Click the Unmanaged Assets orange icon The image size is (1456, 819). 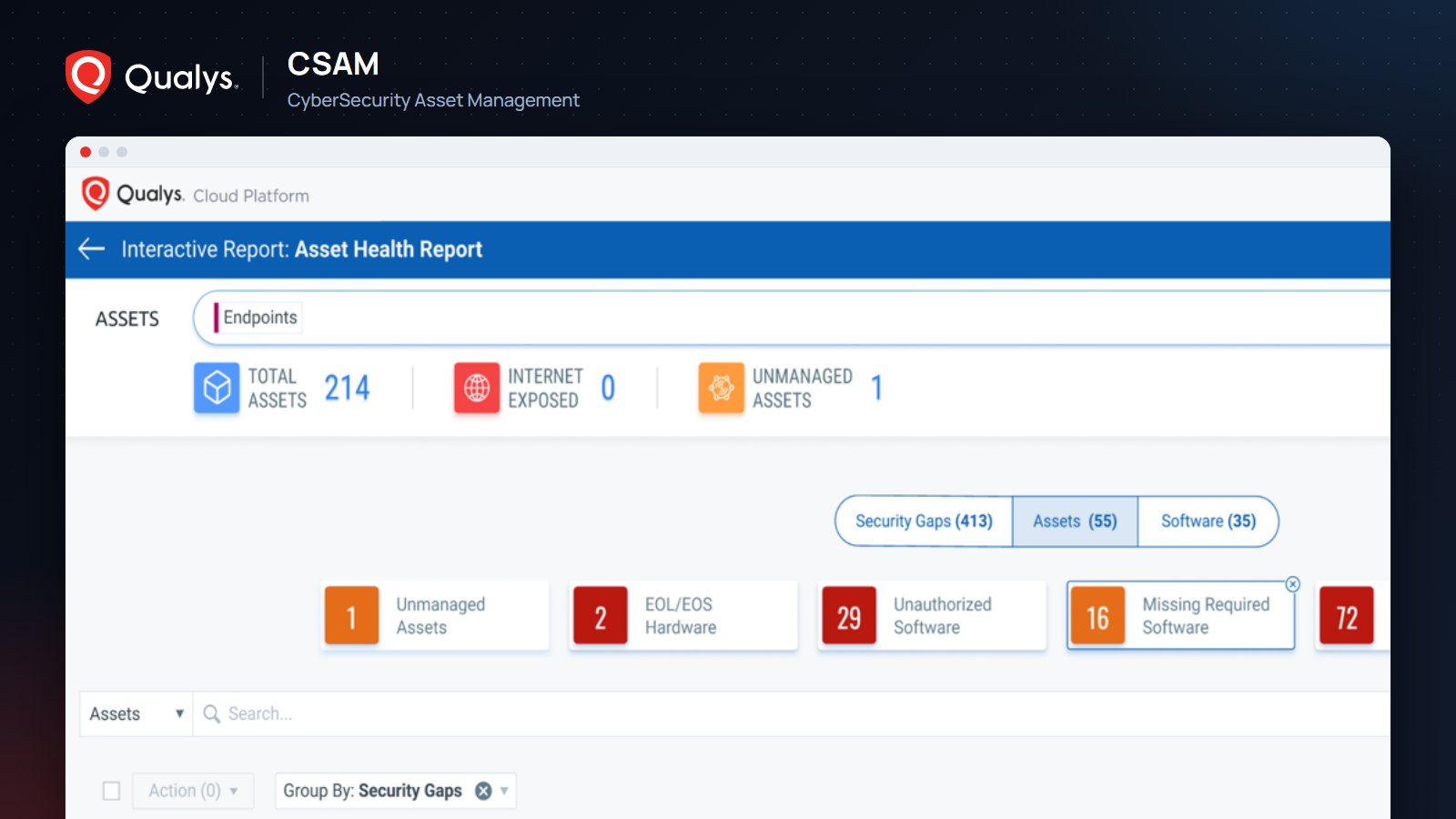click(721, 388)
